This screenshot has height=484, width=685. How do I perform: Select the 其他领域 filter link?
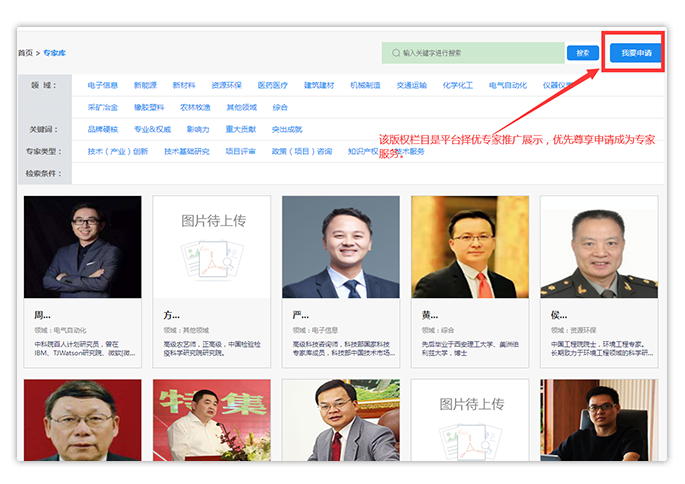[x=242, y=107]
